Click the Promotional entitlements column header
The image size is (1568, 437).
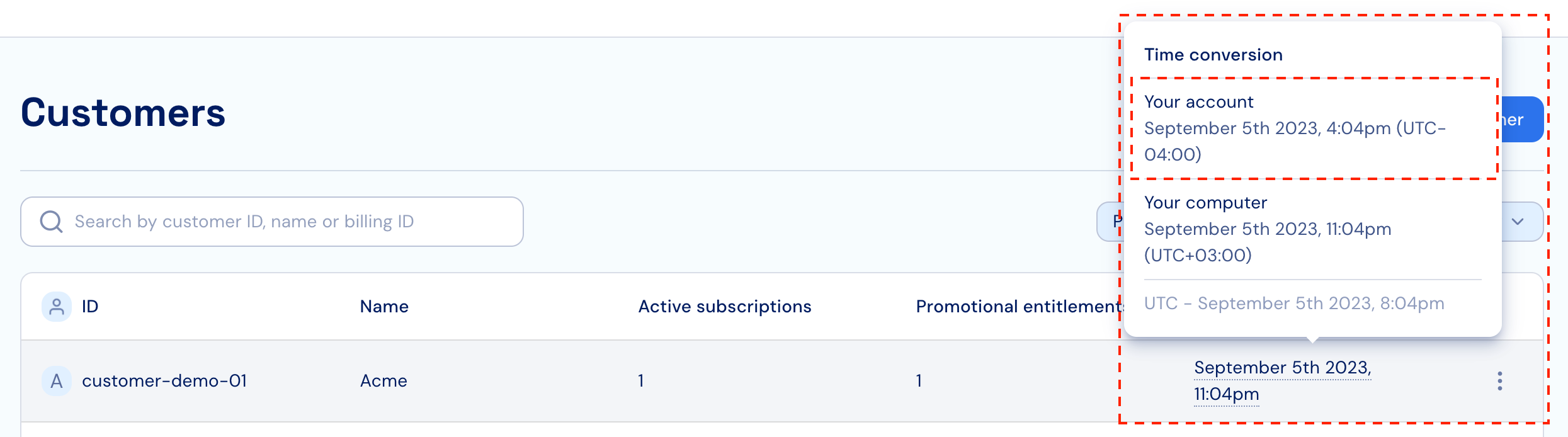pyautogui.click(x=1018, y=307)
